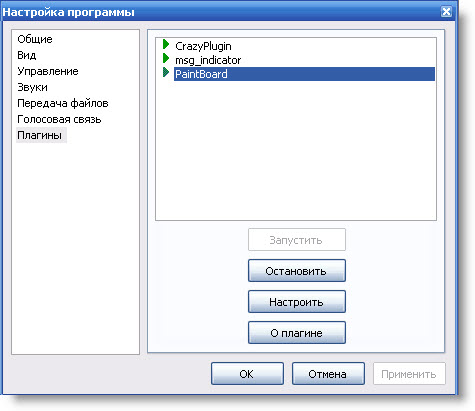Viewport: 475px width, 411px height.
Task: Select the msg_indicator plugin
Action: click(x=208, y=60)
